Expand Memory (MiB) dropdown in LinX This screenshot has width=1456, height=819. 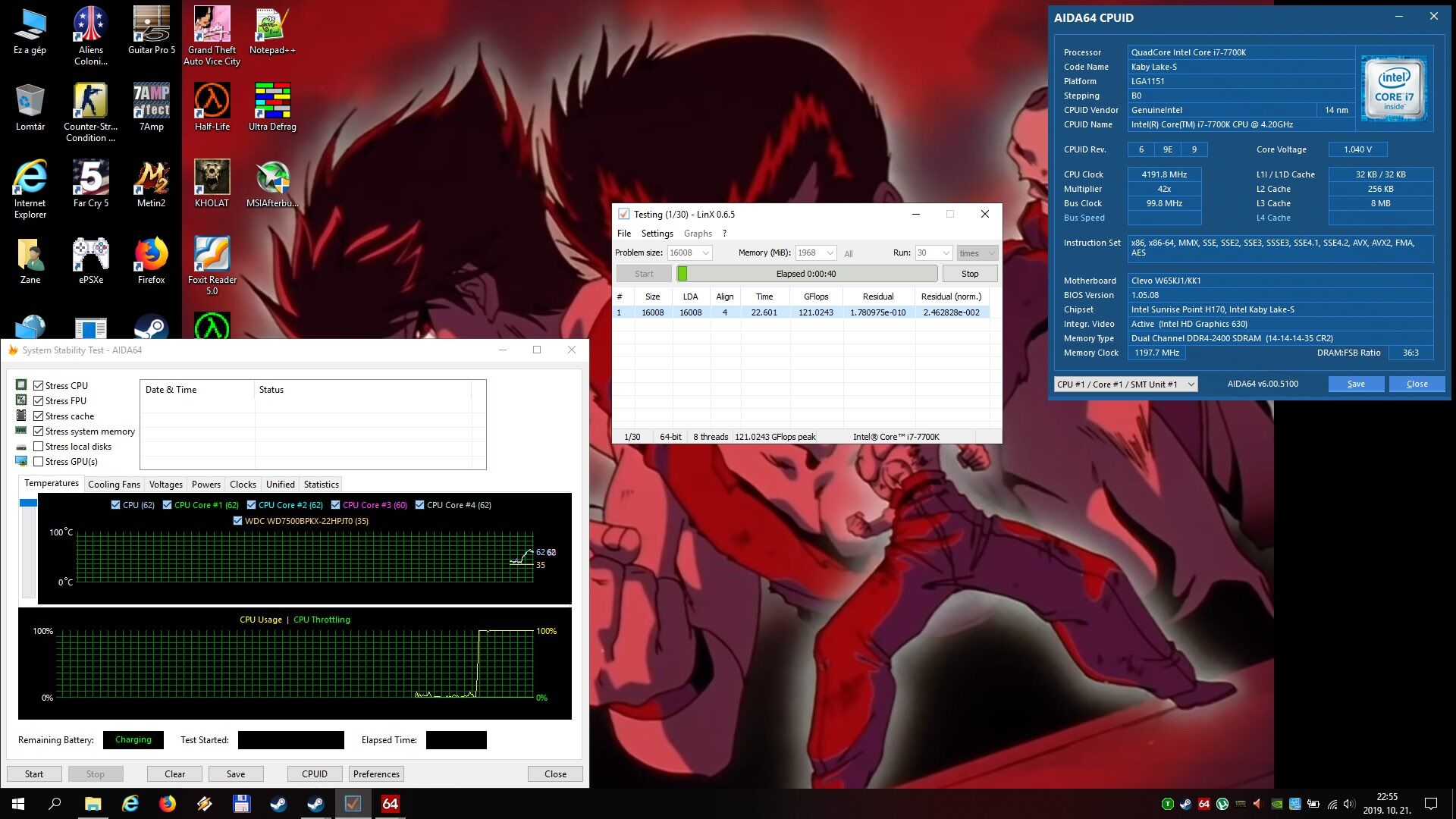(x=830, y=253)
